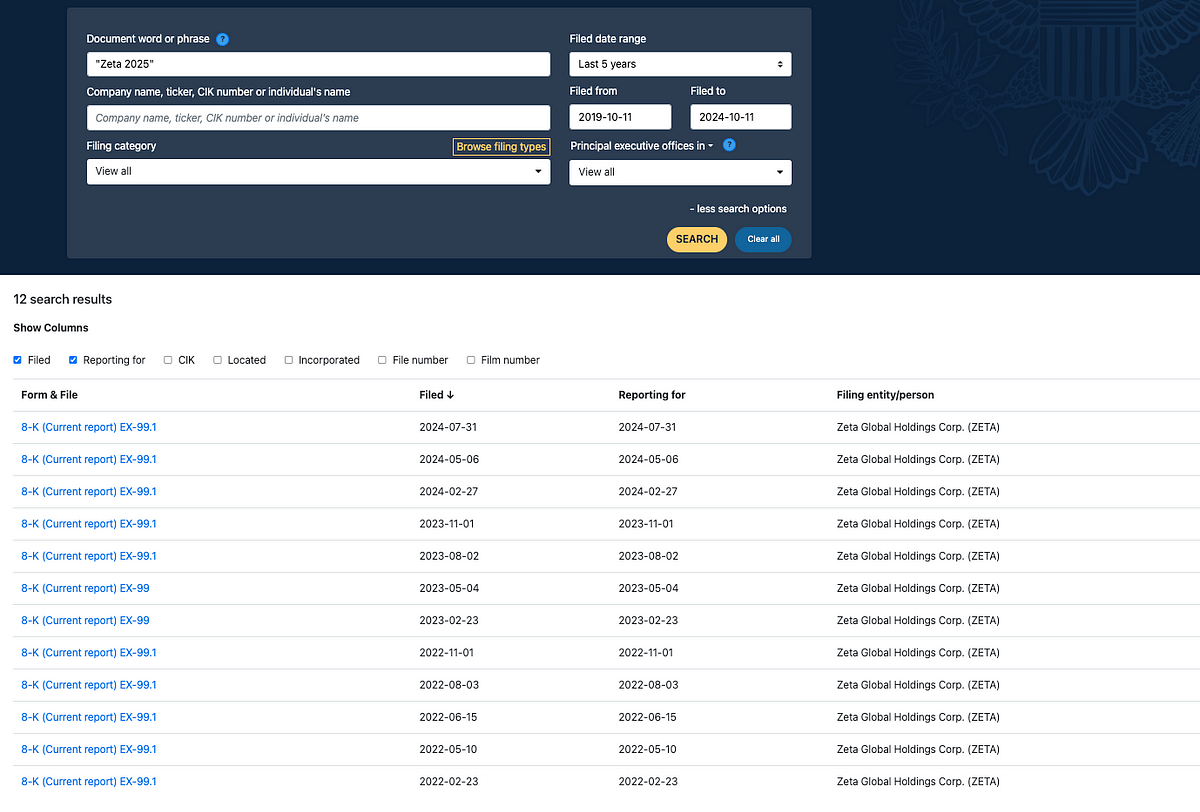Open 8-K EX-99.1 filed 2022-11-01
This screenshot has height=812, width=1200.
(89, 652)
